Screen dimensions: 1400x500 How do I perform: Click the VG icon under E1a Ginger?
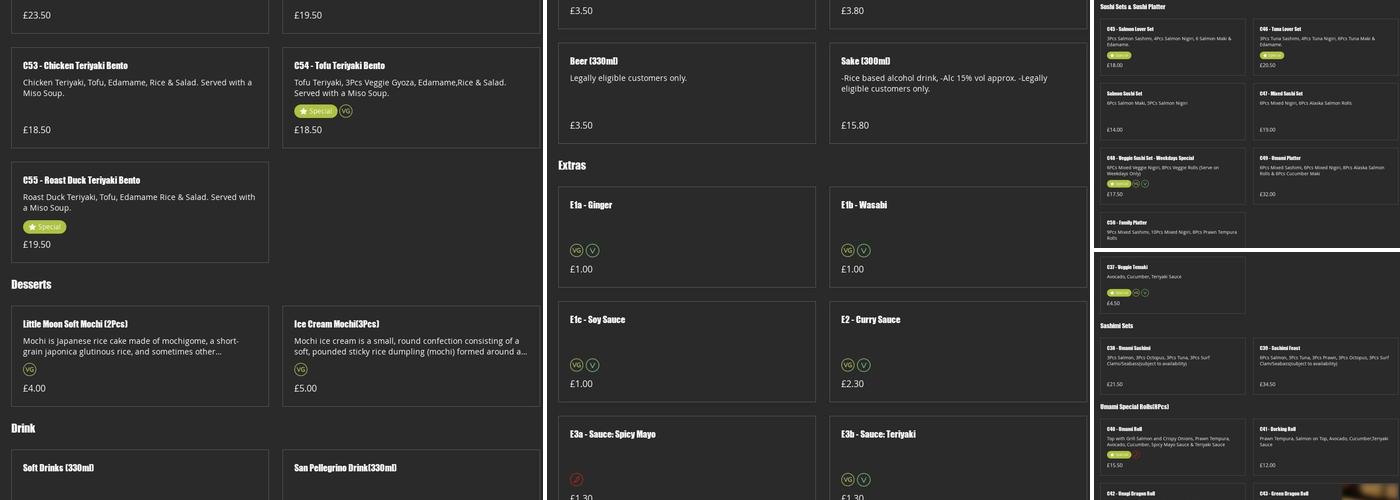pos(576,250)
